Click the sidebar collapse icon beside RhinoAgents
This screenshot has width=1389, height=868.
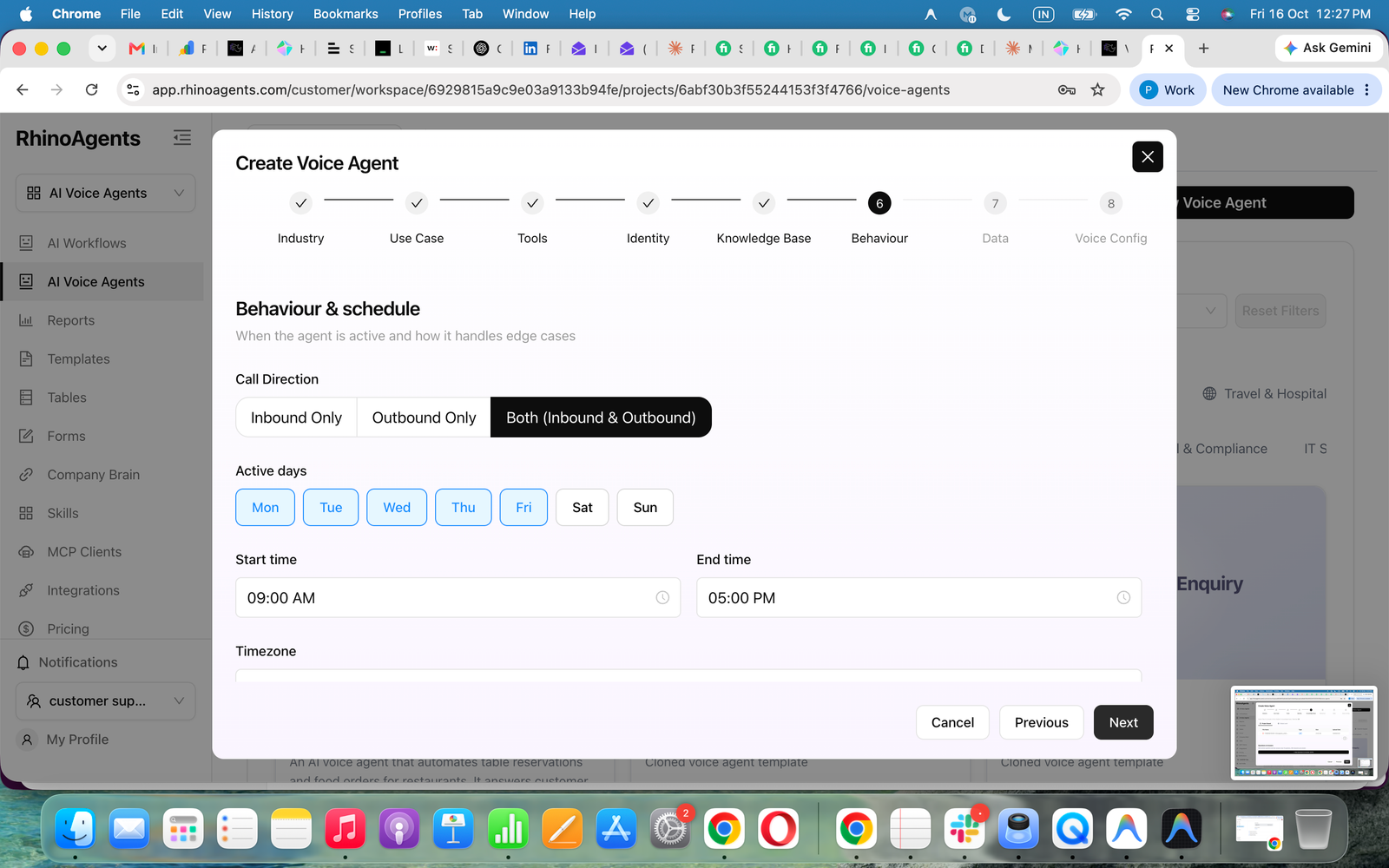tap(181, 138)
